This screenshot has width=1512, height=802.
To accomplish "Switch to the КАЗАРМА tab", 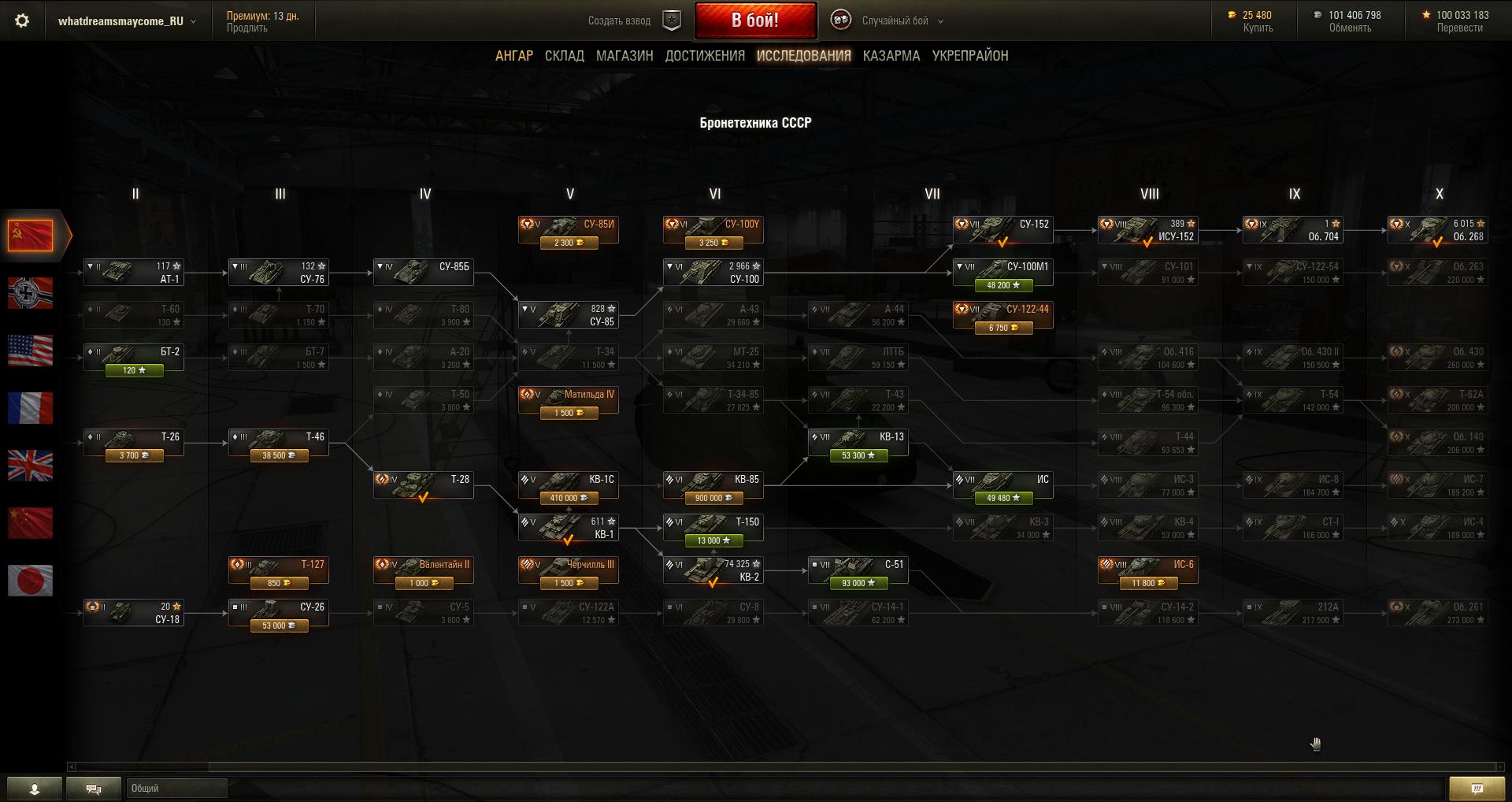I will [891, 56].
